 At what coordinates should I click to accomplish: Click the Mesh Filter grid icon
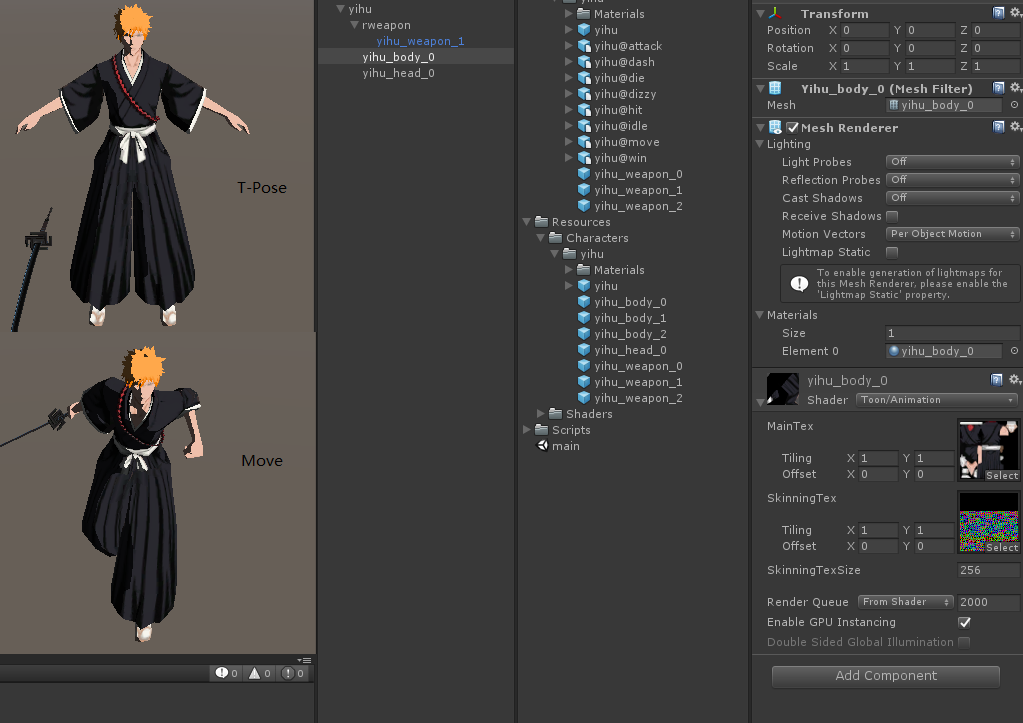(x=775, y=88)
